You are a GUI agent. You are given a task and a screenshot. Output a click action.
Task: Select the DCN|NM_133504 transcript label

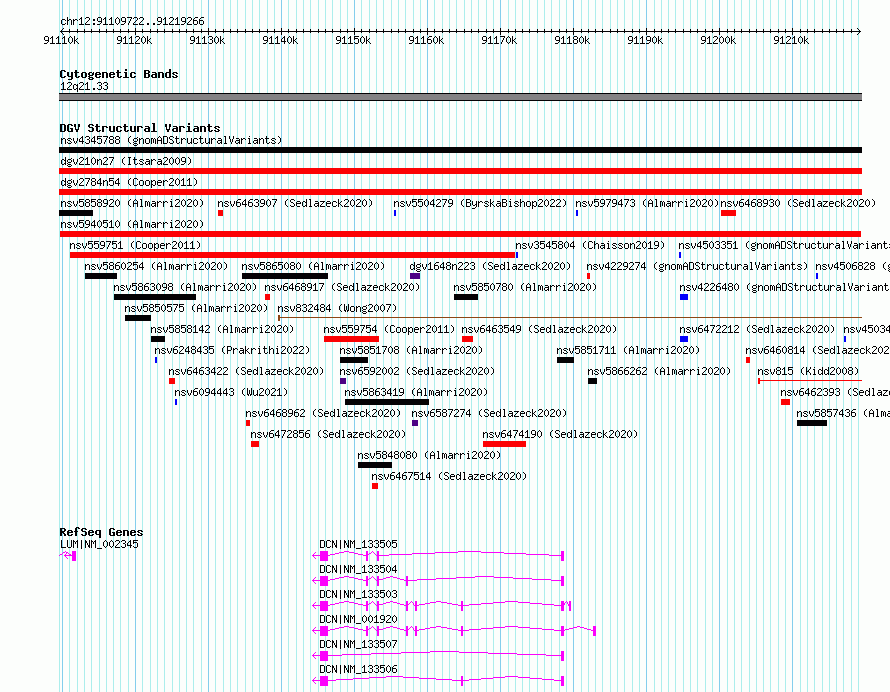pos(358,569)
